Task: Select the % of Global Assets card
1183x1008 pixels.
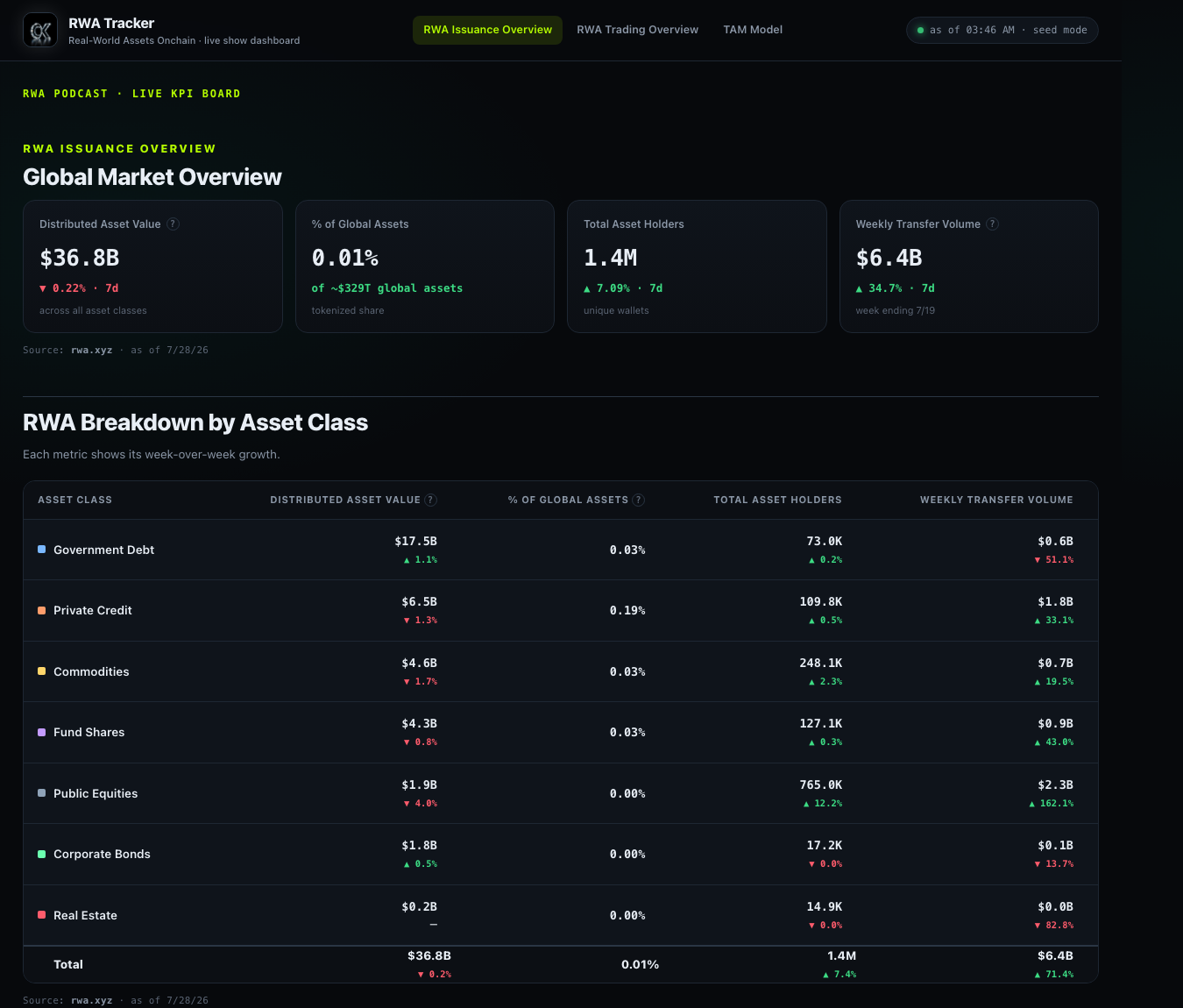Action: [x=425, y=266]
